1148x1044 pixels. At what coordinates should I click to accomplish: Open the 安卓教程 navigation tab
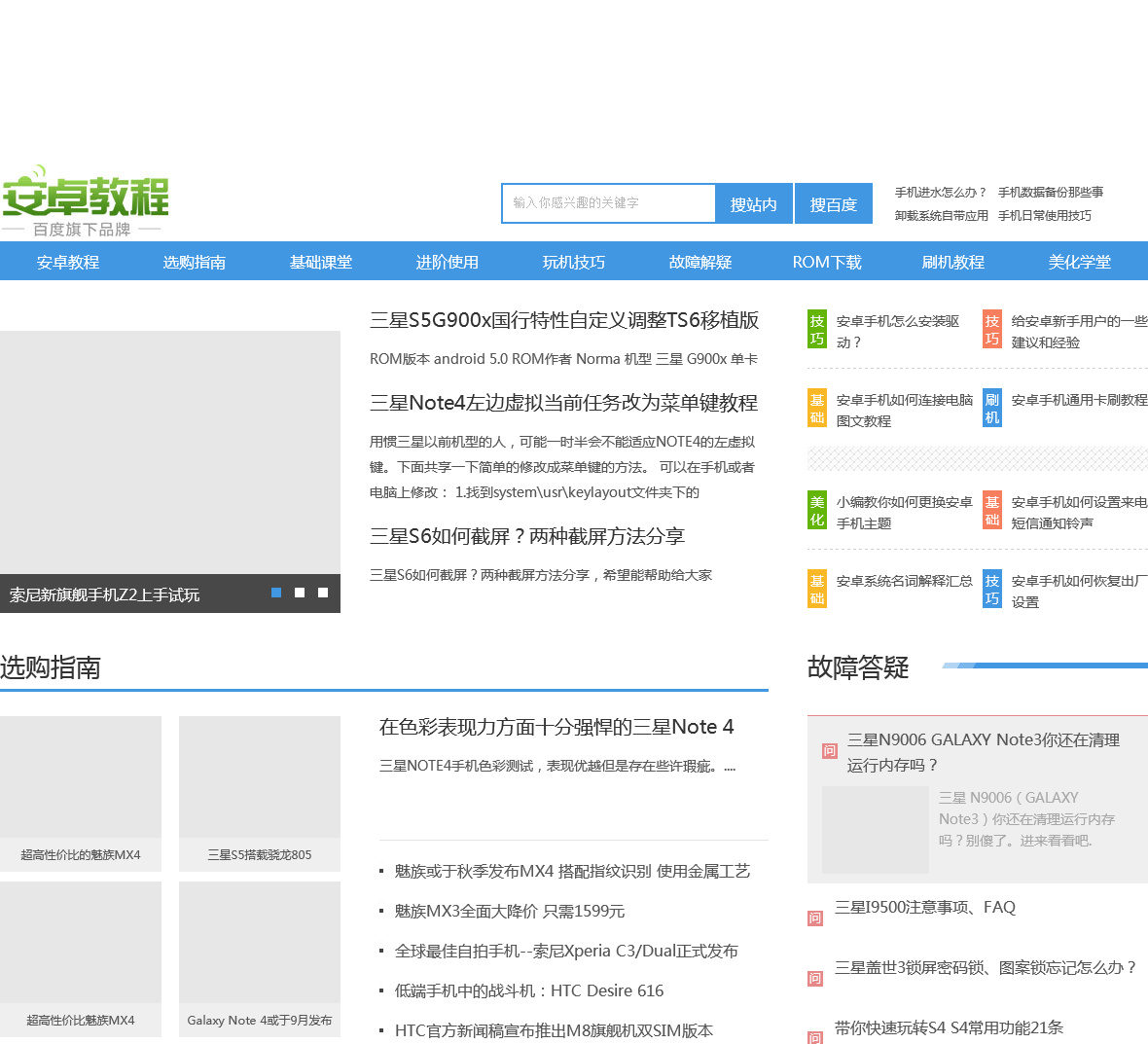tap(68, 262)
